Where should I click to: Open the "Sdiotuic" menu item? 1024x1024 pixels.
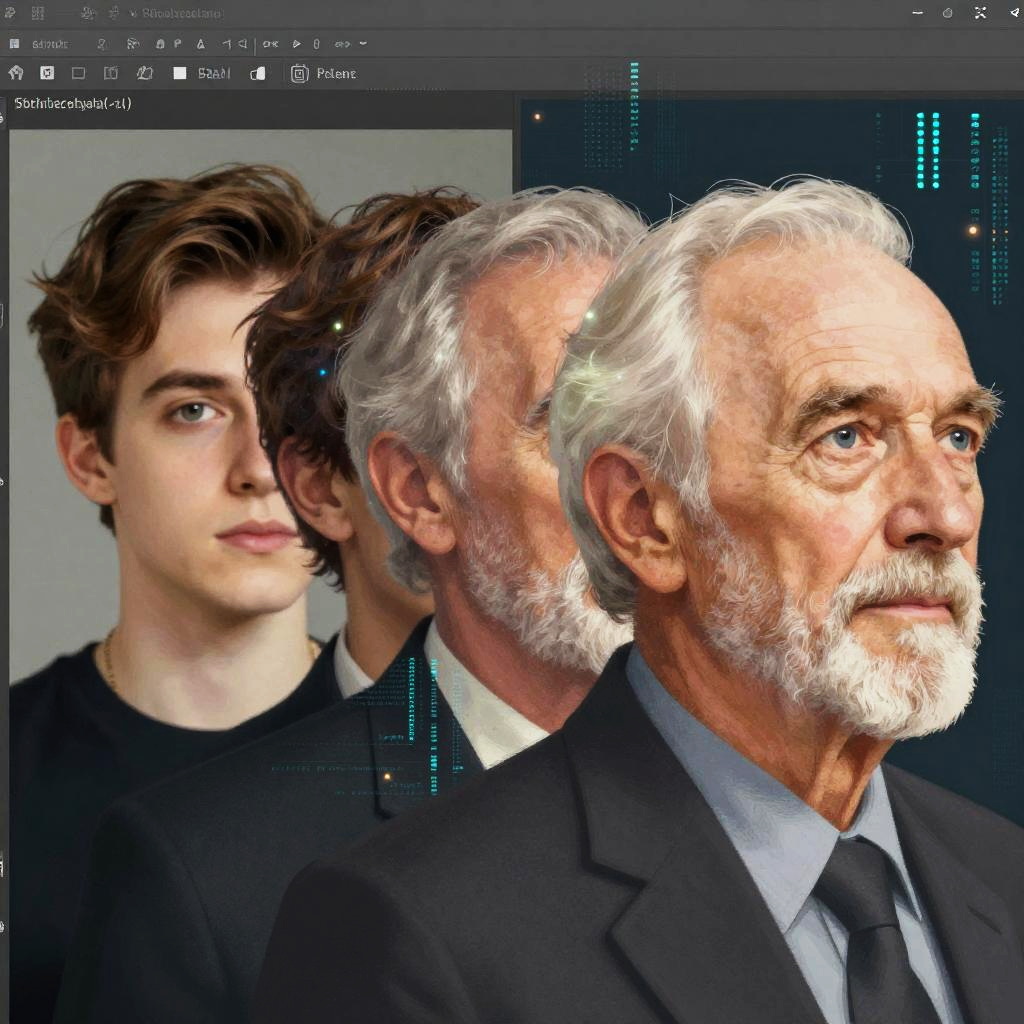(50, 44)
